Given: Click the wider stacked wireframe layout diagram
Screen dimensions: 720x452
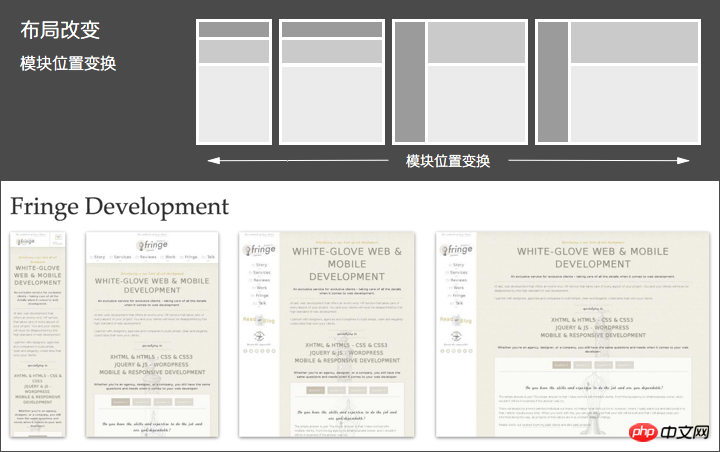Looking at the screenshot, I should coord(332,82).
